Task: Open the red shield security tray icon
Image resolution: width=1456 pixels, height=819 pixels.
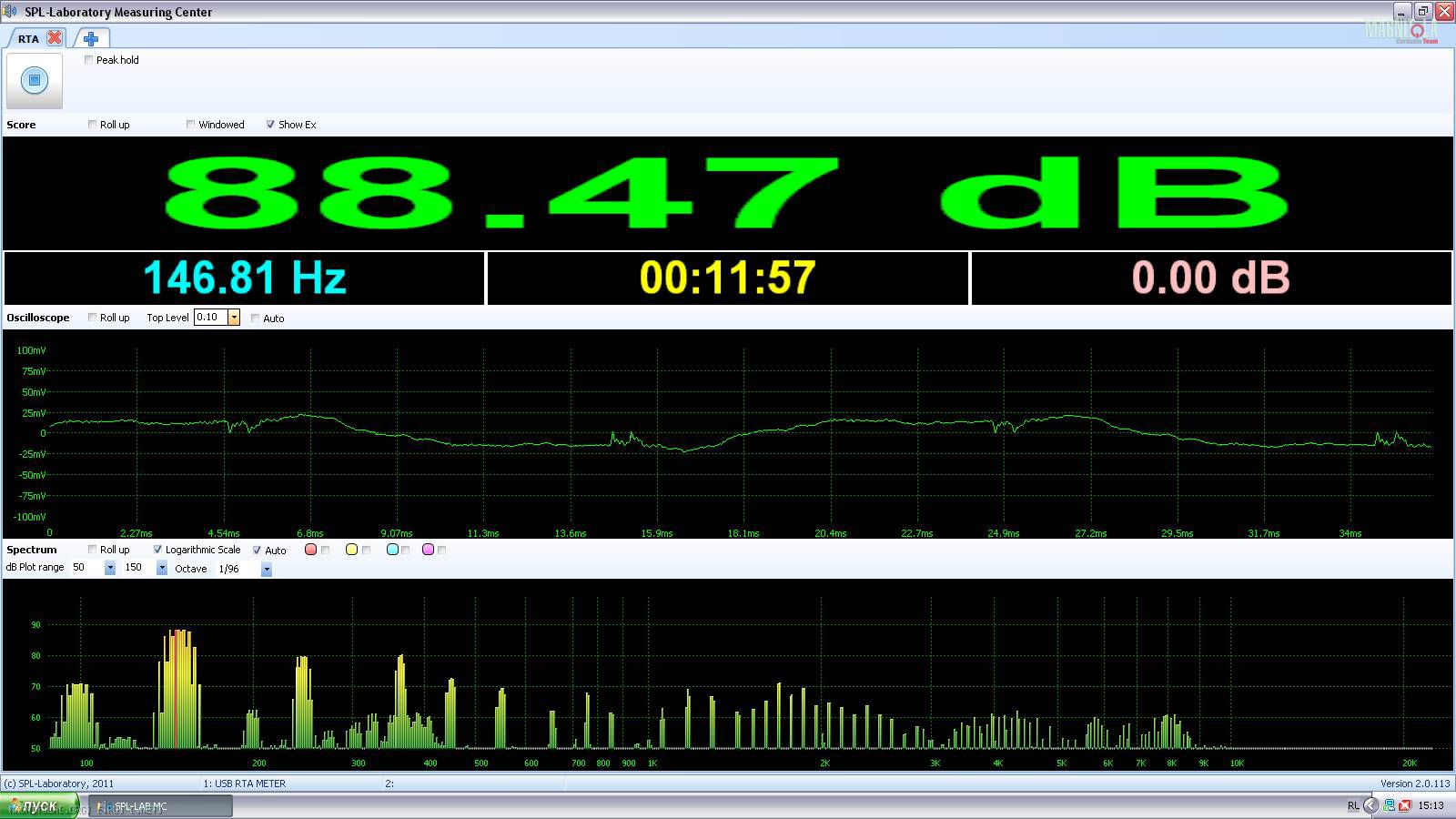Action: (1405, 805)
